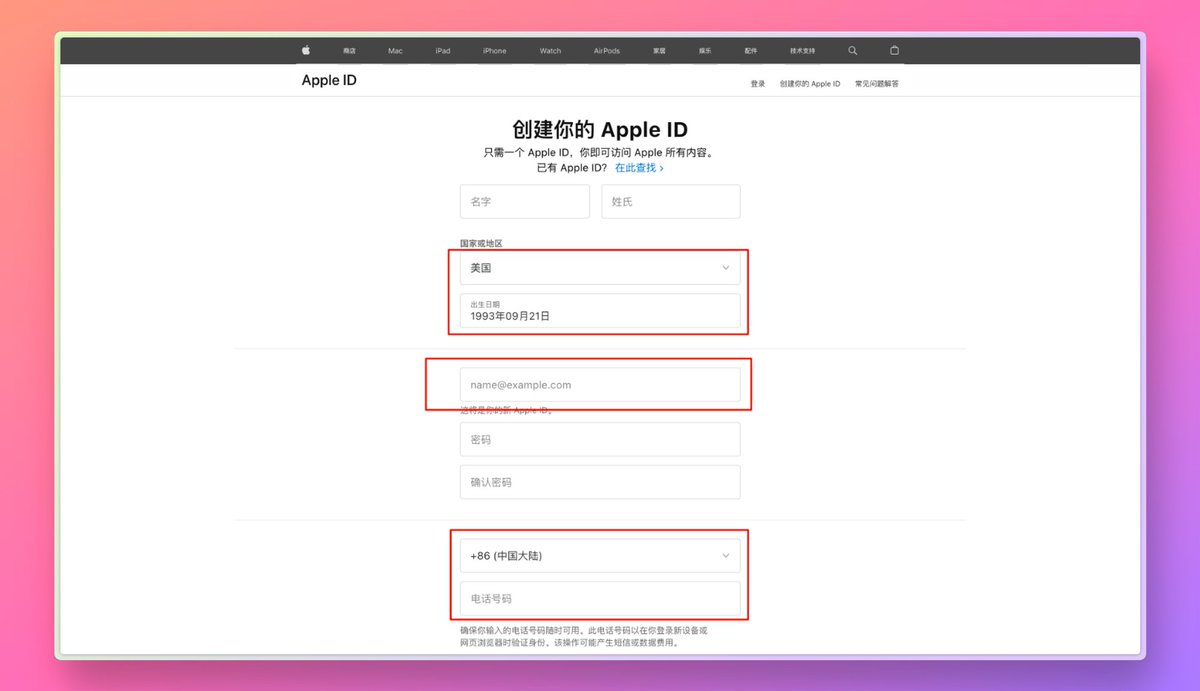The height and width of the screenshot is (691, 1200).
Task: Focus the 姓氏 input field
Action: click(671, 201)
